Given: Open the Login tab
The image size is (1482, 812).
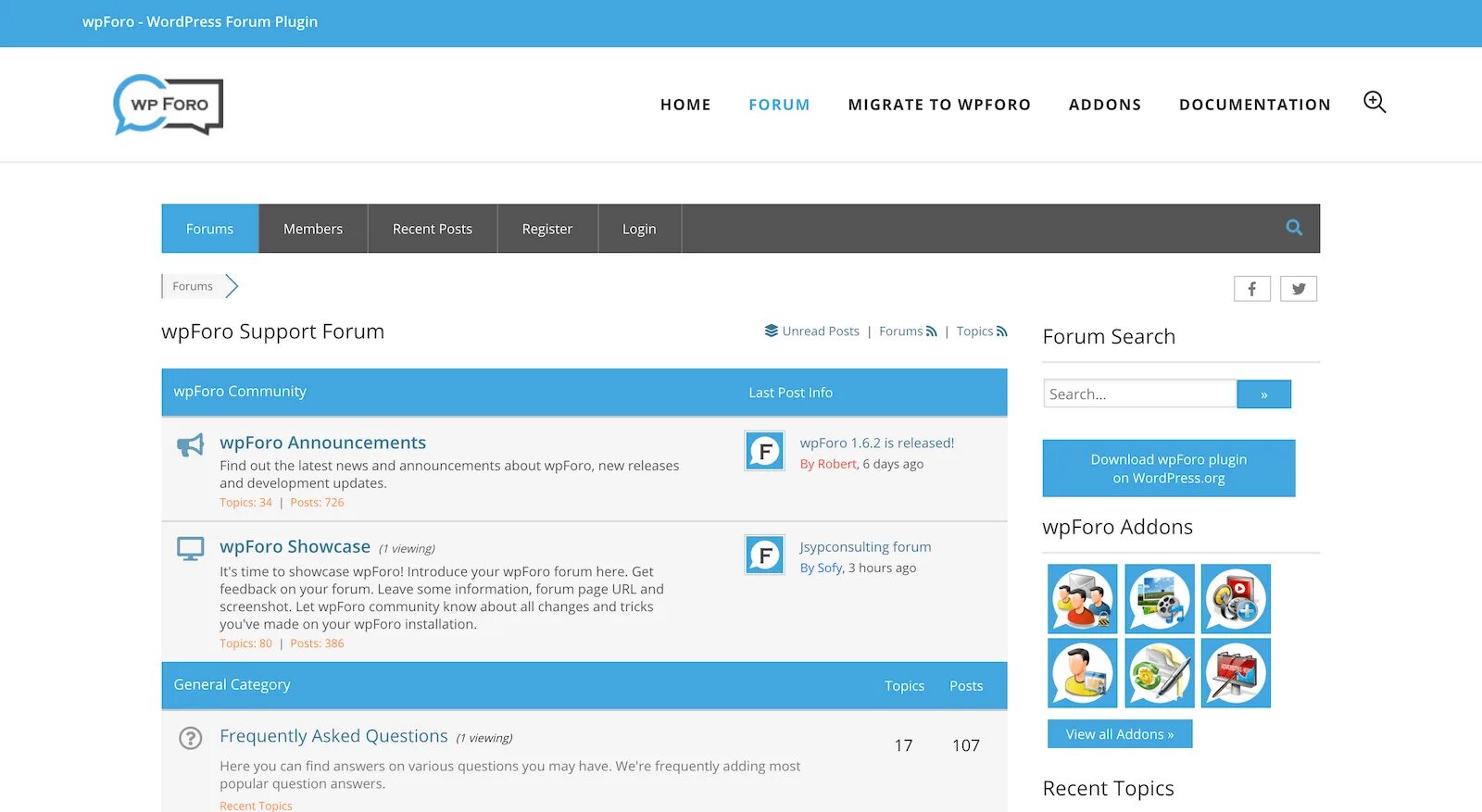Looking at the screenshot, I should [639, 229].
